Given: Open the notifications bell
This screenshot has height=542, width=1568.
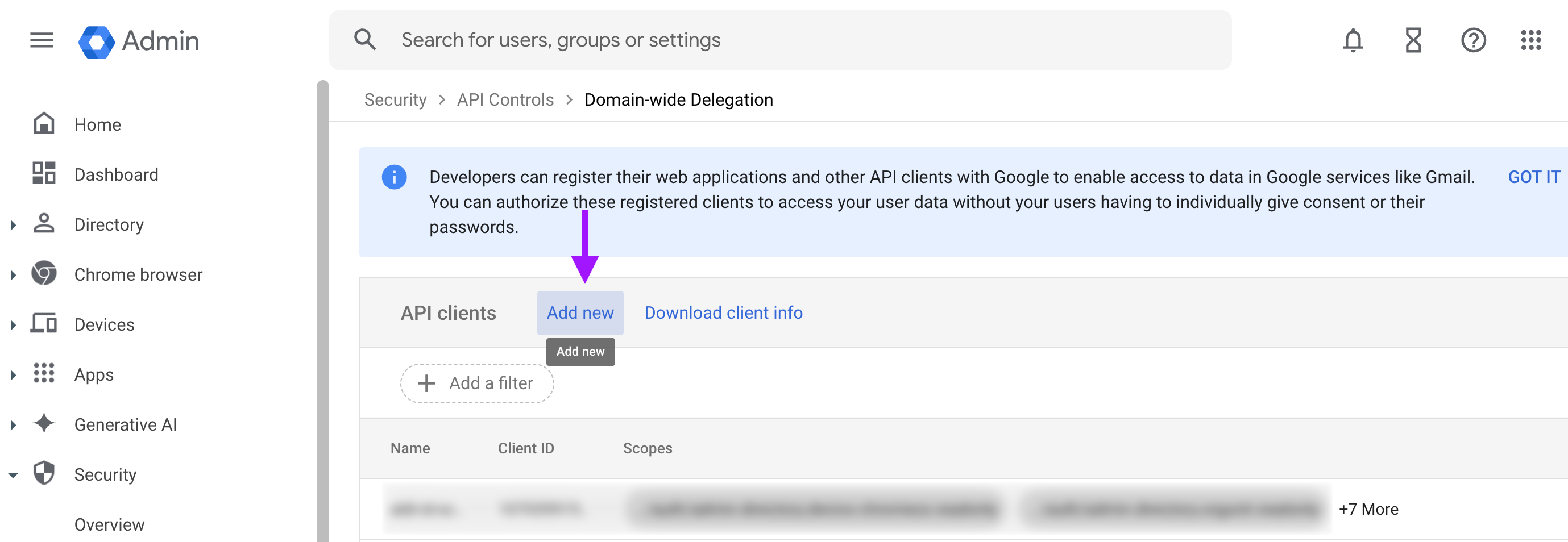Looking at the screenshot, I should pyautogui.click(x=1353, y=41).
